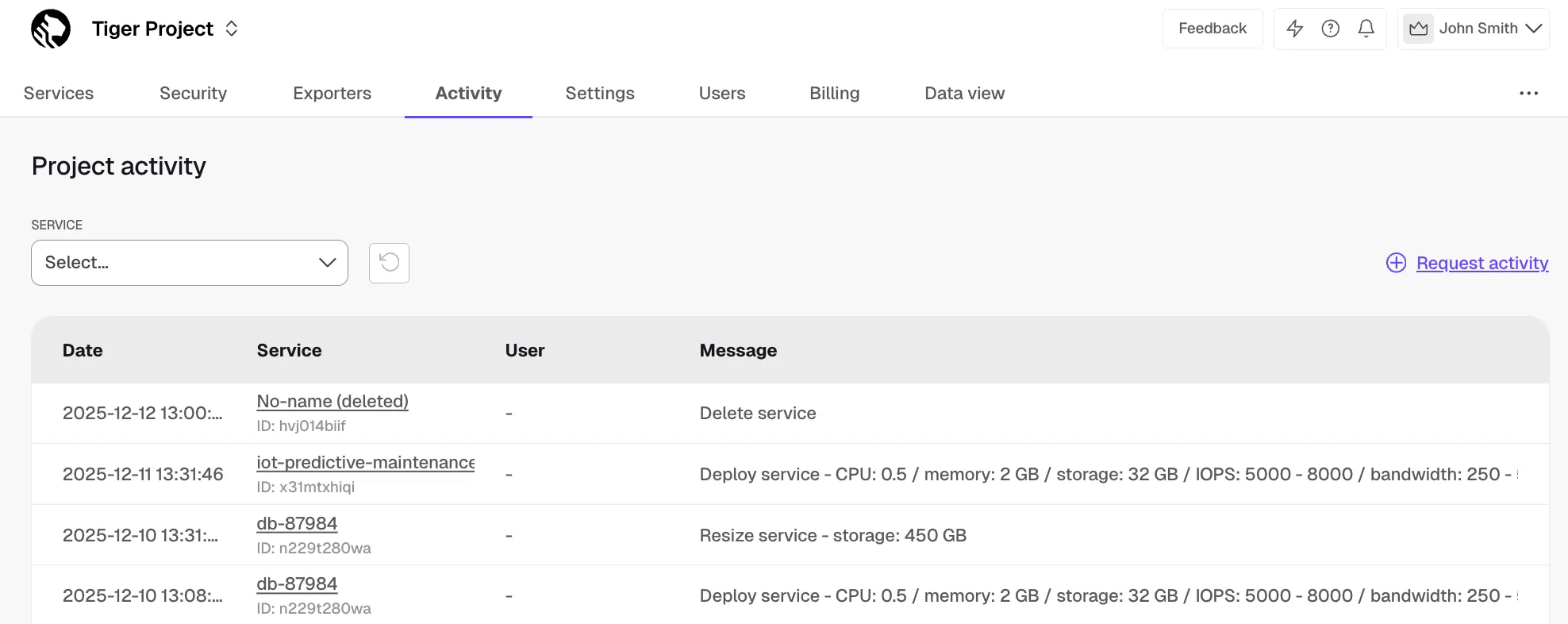Click the 'Delete service' message

758,414
